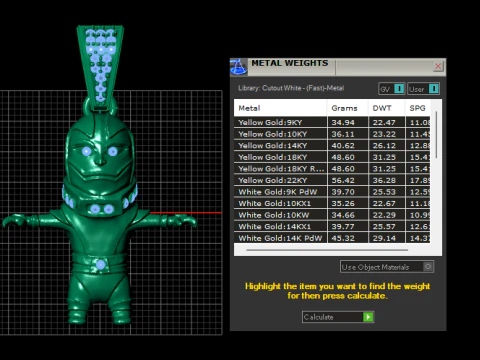Select the Yellow Gold:9KY row
The height and width of the screenshot is (360, 480).
tap(332, 122)
